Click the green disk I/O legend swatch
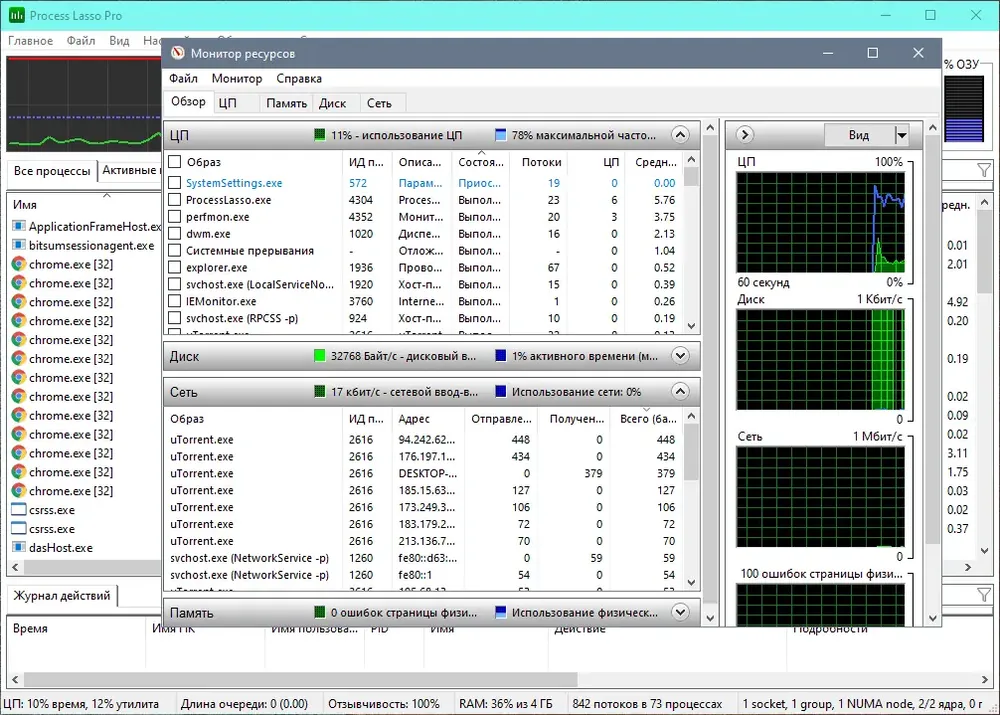 tap(320, 356)
